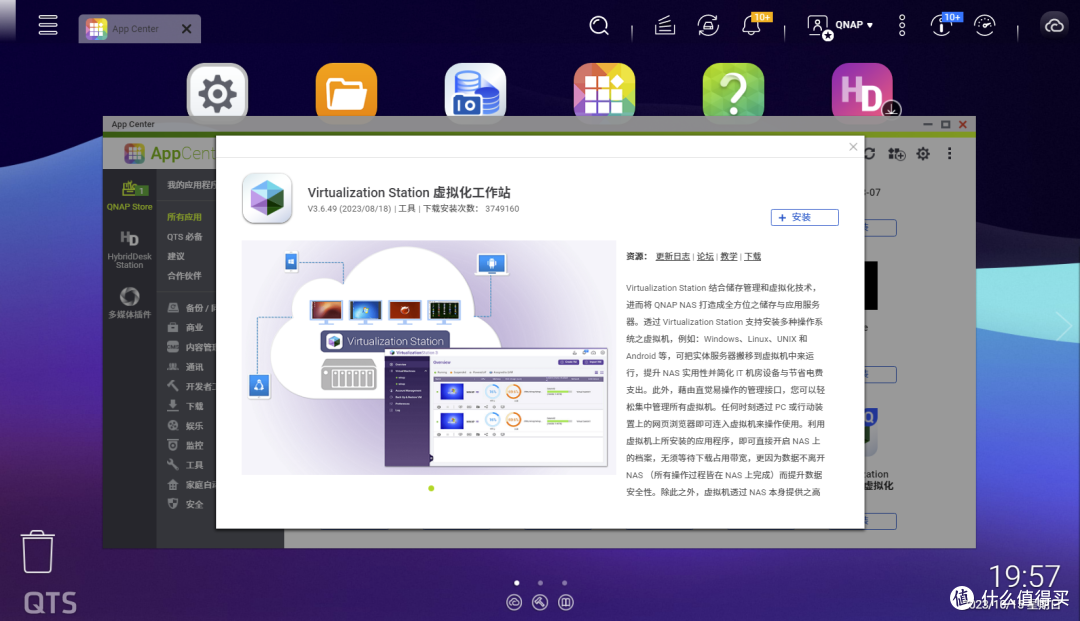Open the external devices icon
1080x621 pixels.
(708, 26)
